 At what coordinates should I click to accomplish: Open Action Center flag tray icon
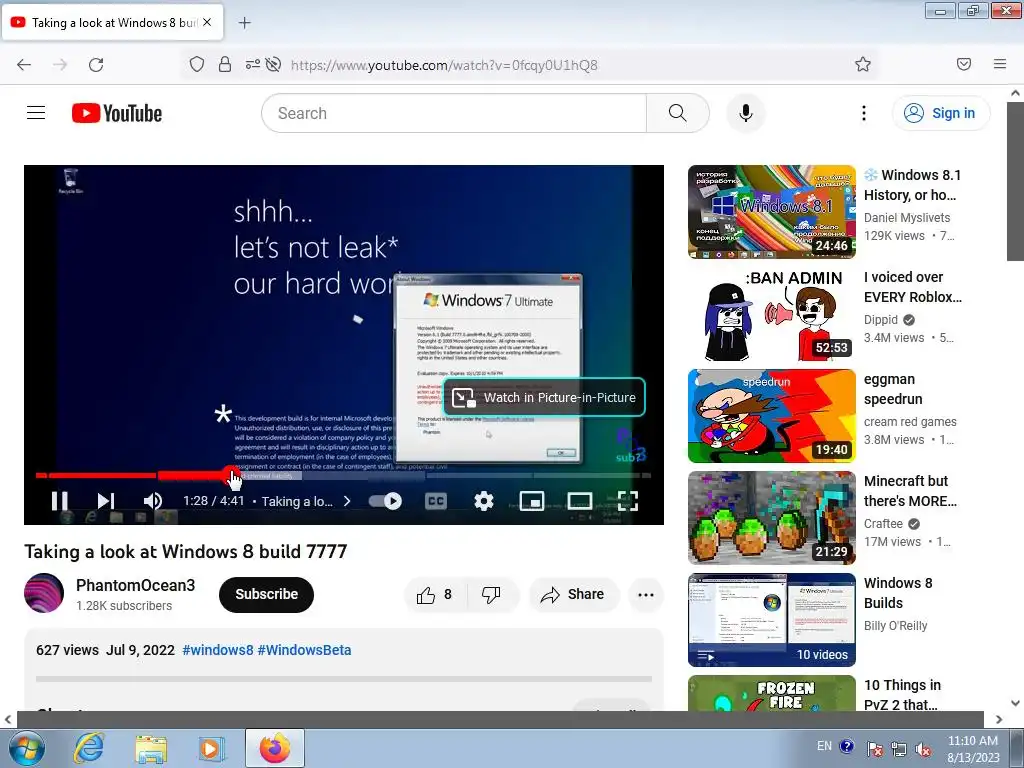(x=874, y=749)
